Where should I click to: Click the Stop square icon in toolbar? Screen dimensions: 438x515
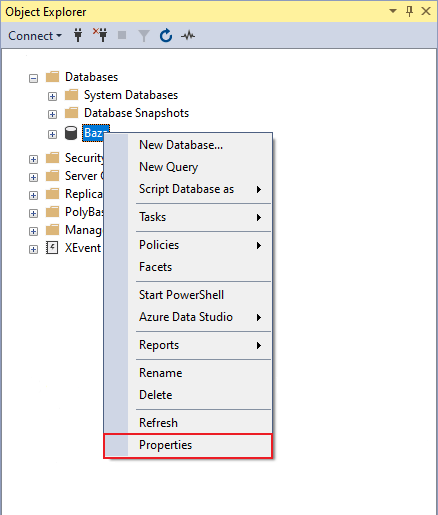(122, 35)
